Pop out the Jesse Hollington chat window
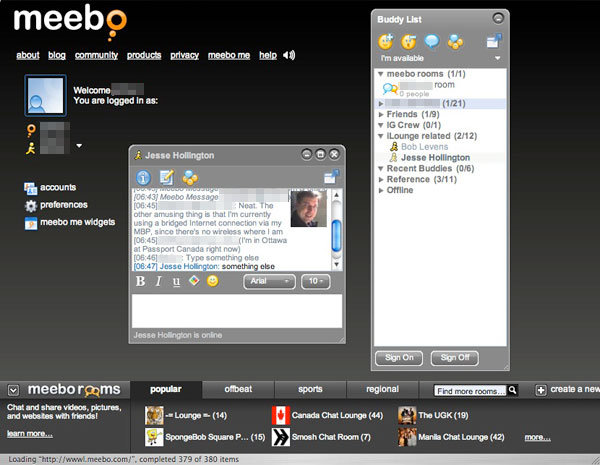Viewport: 600px width, 465px height. [x=331, y=177]
